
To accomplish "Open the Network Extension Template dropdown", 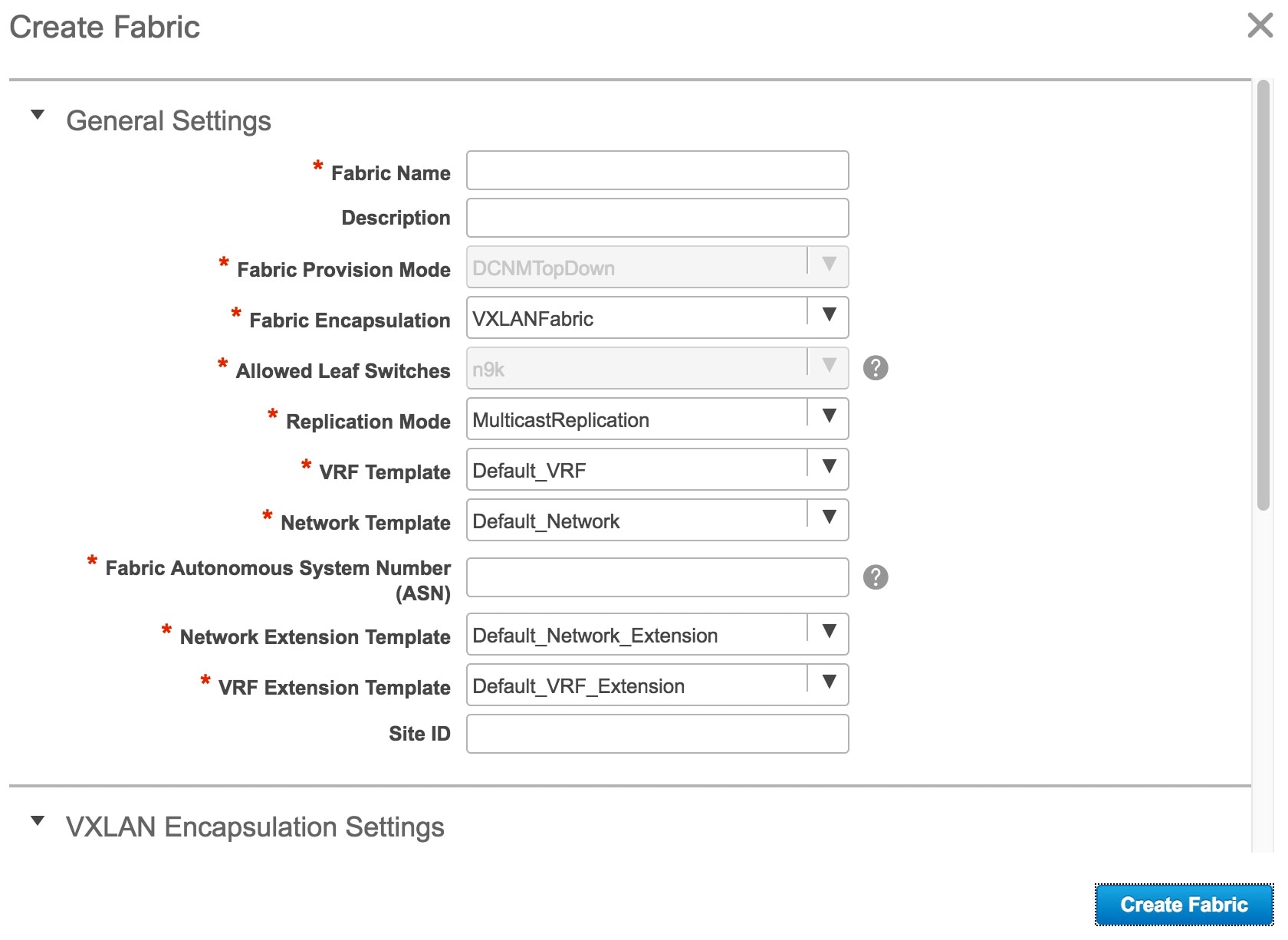I will tap(829, 633).
